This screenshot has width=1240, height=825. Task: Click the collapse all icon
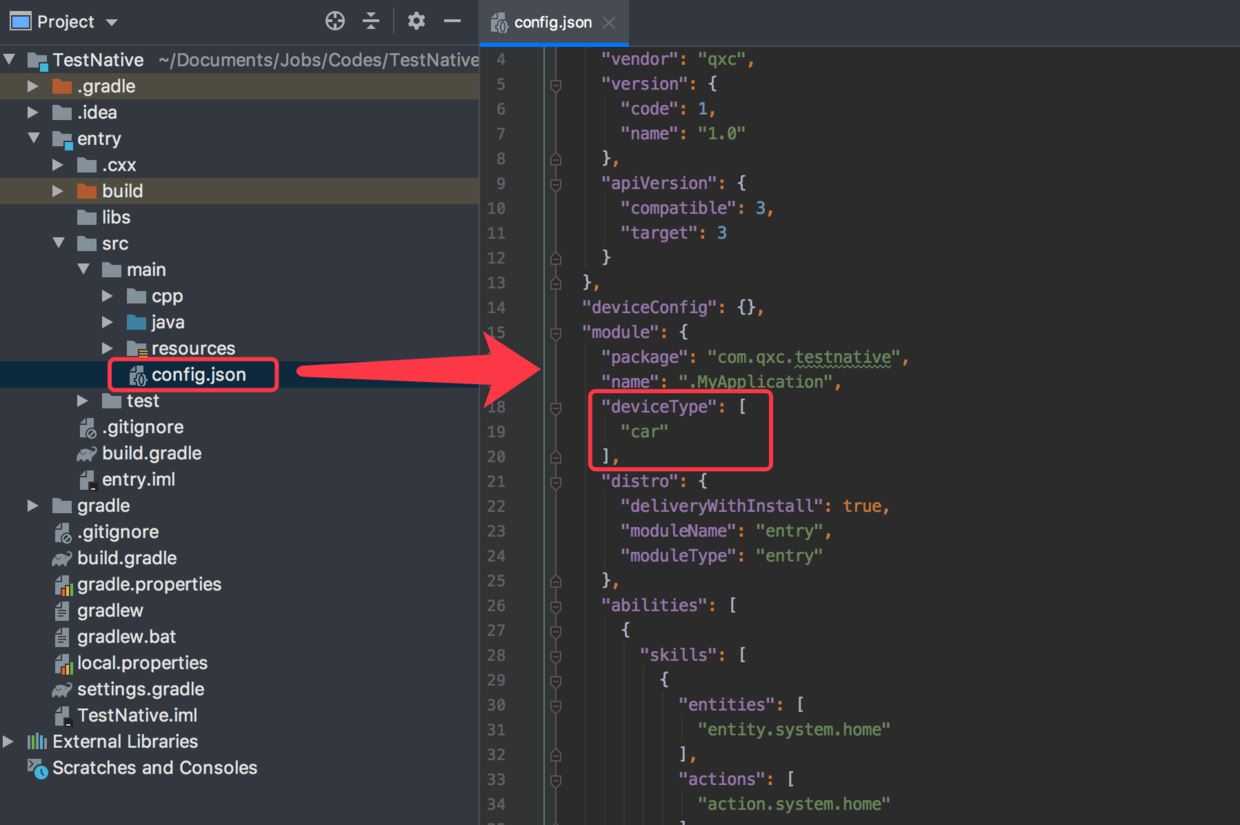371,21
